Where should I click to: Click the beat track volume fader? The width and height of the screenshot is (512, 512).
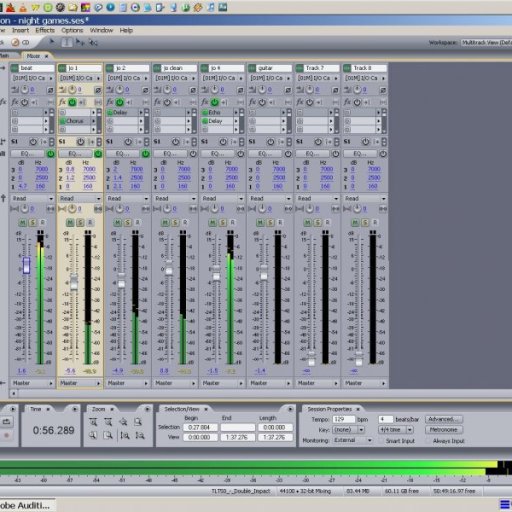click(x=26, y=265)
